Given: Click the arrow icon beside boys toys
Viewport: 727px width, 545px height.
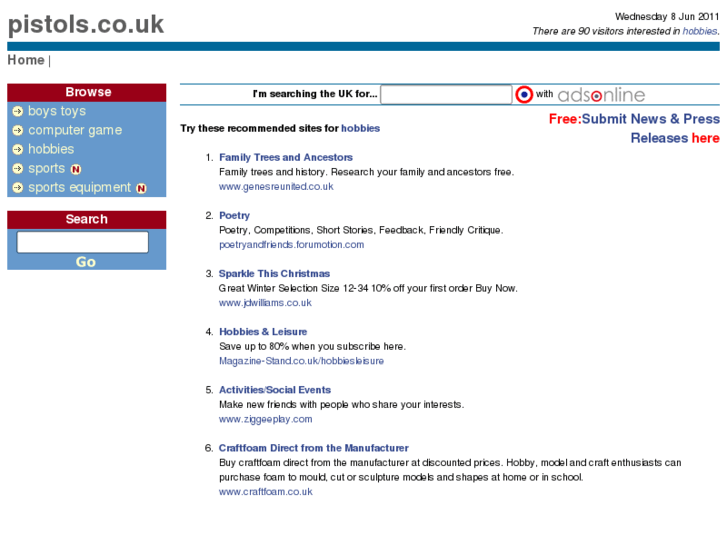Looking at the screenshot, I should (x=18, y=111).
